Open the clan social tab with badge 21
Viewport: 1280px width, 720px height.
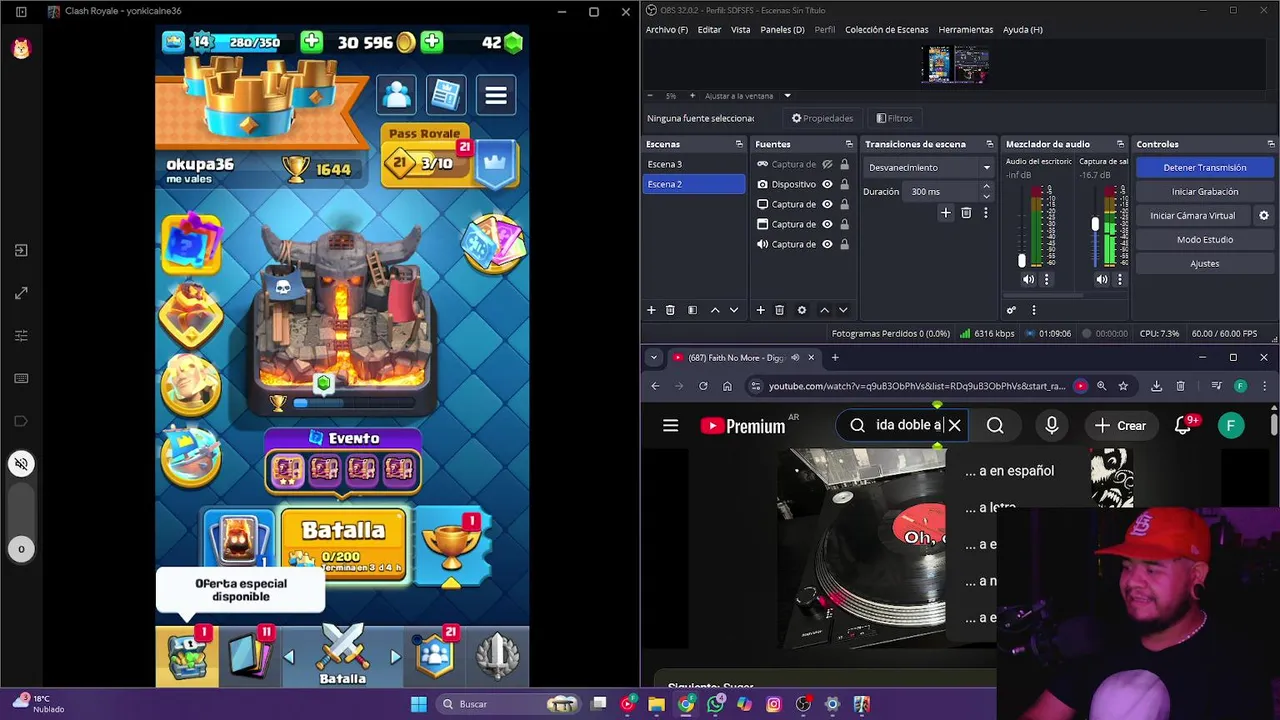point(435,656)
